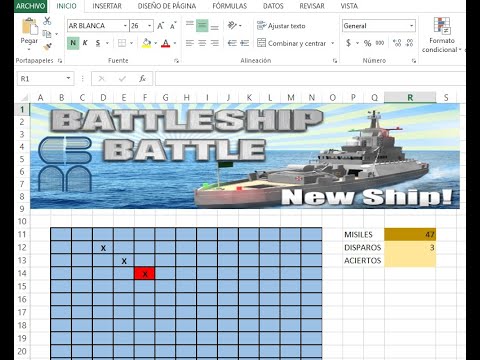Click the currency dollar format icon
The width and height of the screenshot is (480, 360).
(349, 43)
